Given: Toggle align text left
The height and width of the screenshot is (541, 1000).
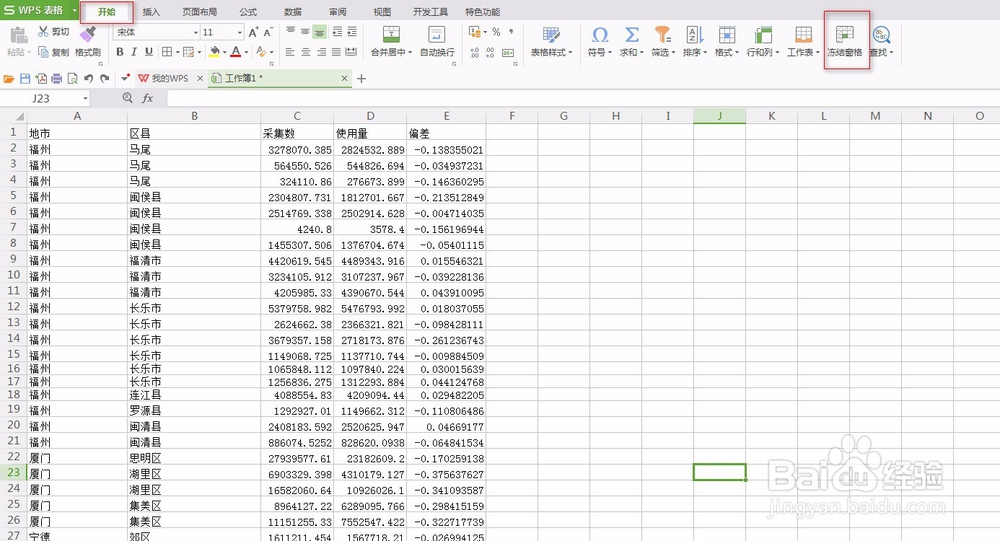Looking at the screenshot, I should (290, 52).
